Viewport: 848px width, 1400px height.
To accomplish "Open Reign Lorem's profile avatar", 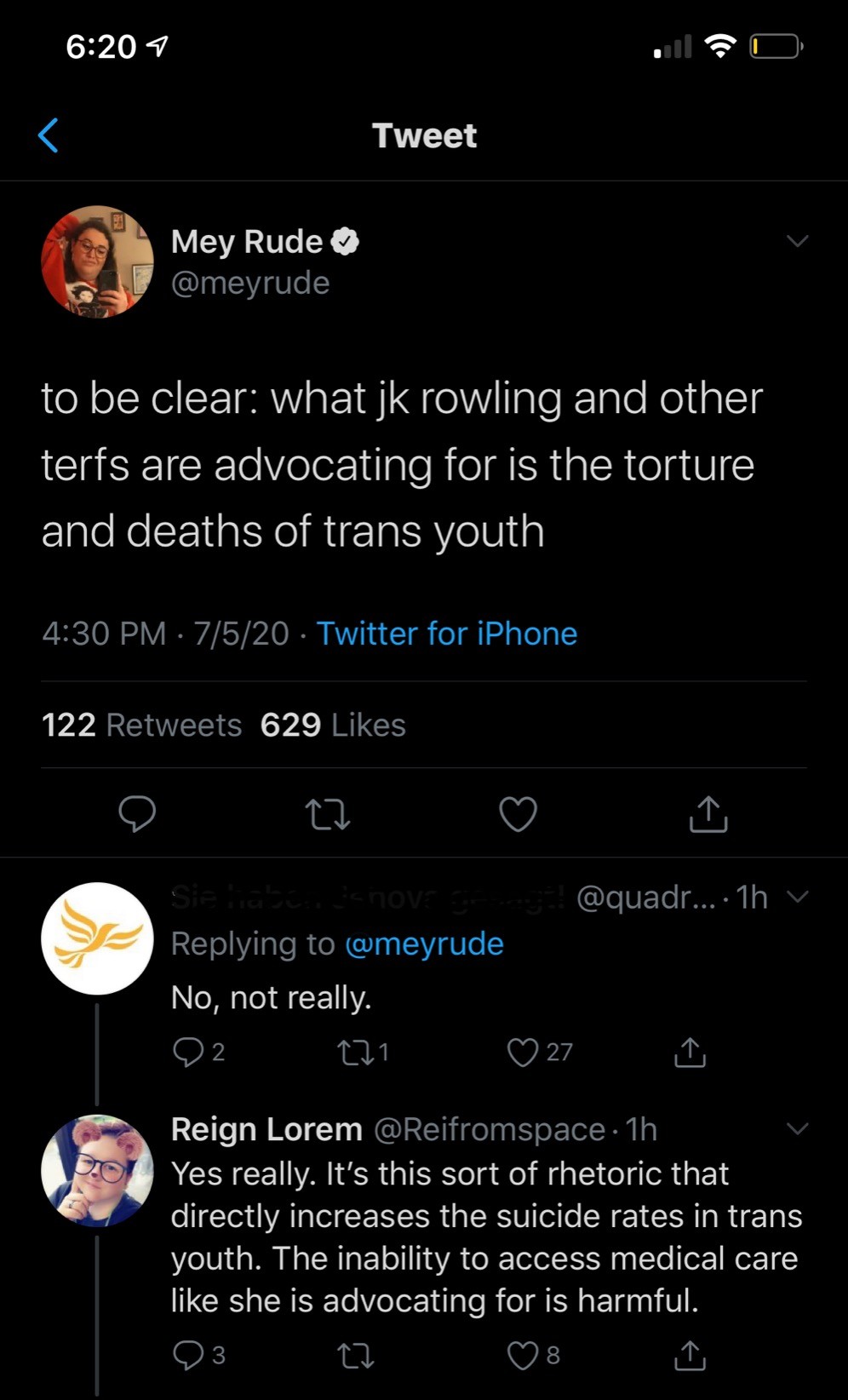I will coord(97,1171).
